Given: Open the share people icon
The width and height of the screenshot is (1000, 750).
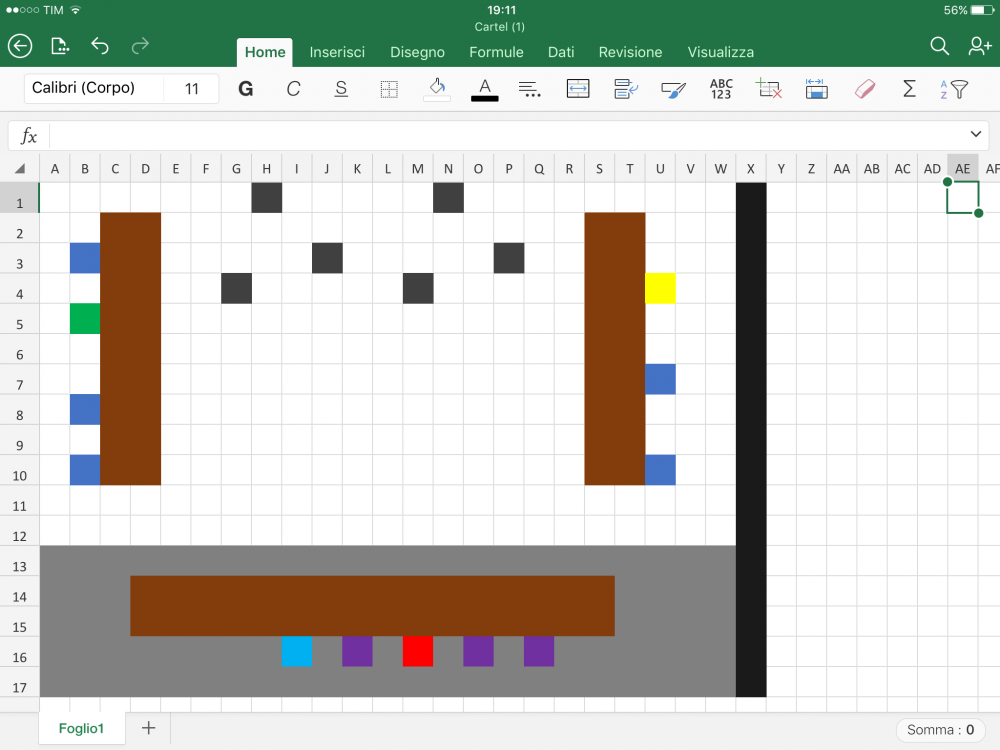Looking at the screenshot, I should pyautogui.click(x=980, y=46).
